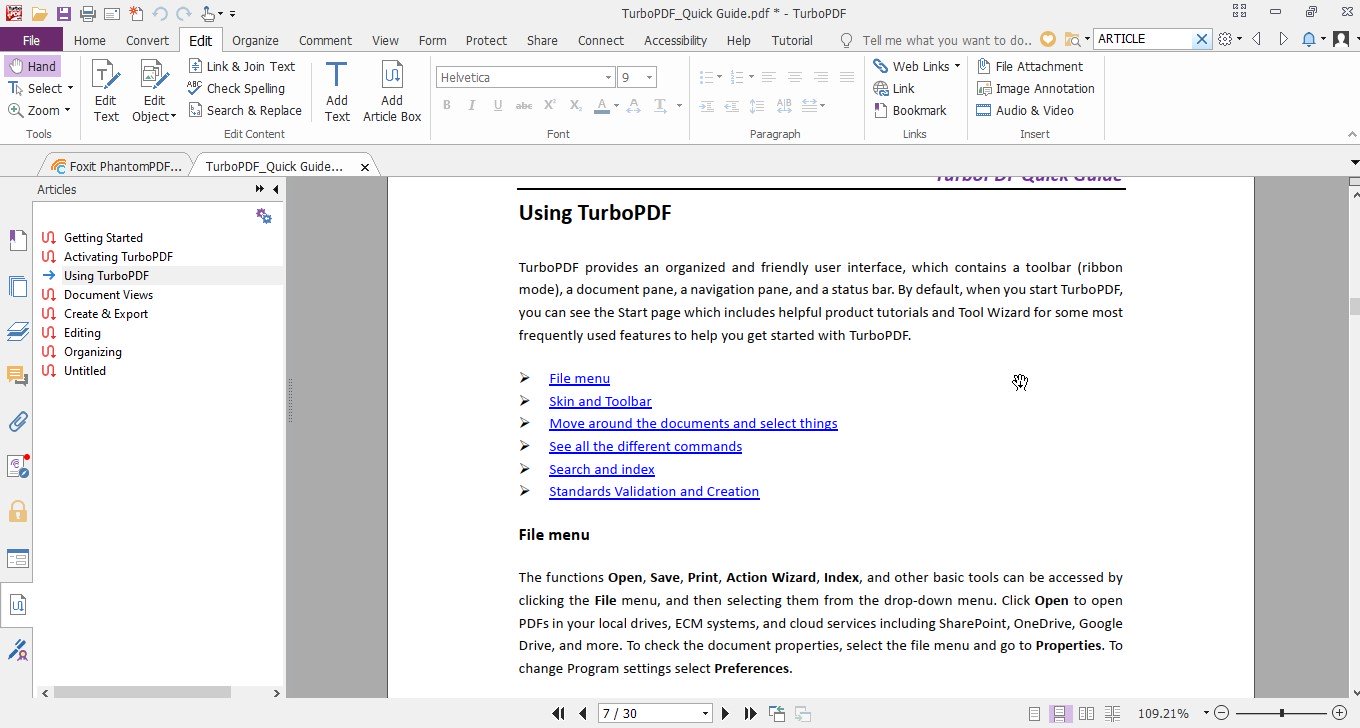The image size is (1360, 728).
Task: Insert a Link from the Links group
Action: [894, 88]
